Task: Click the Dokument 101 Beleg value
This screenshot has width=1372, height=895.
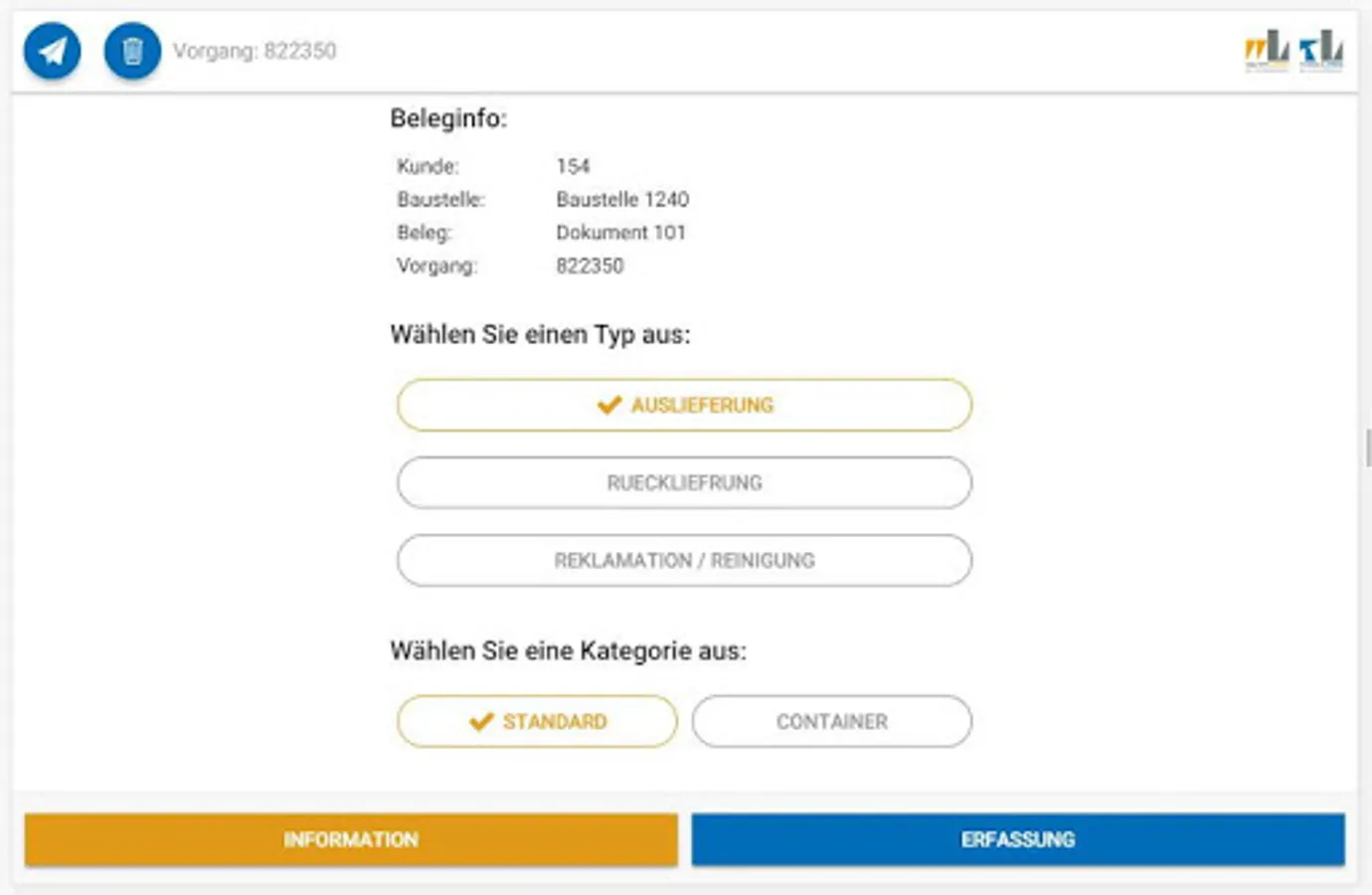Action: [620, 232]
